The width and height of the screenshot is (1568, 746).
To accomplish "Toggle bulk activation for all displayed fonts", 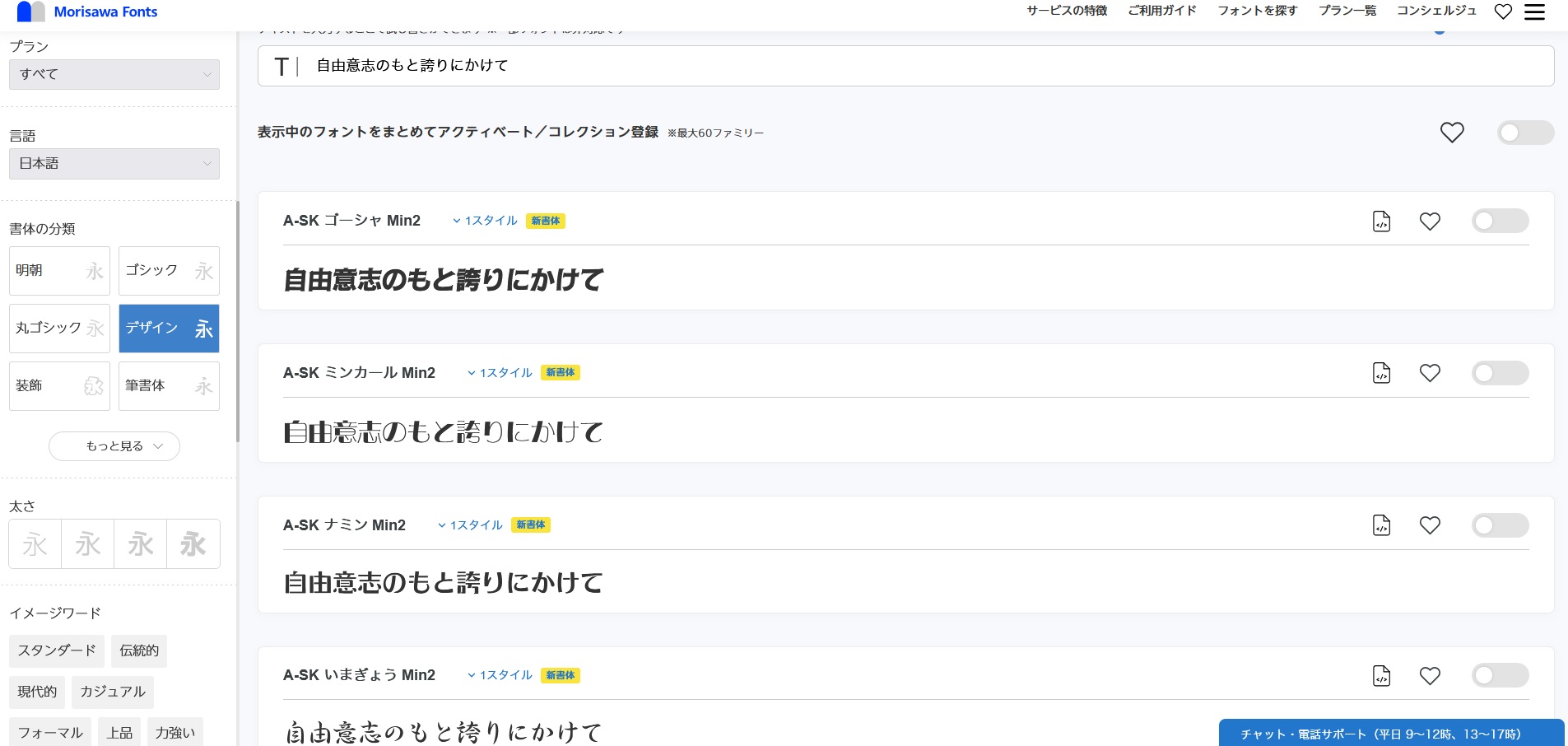I will click(x=1525, y=133).
